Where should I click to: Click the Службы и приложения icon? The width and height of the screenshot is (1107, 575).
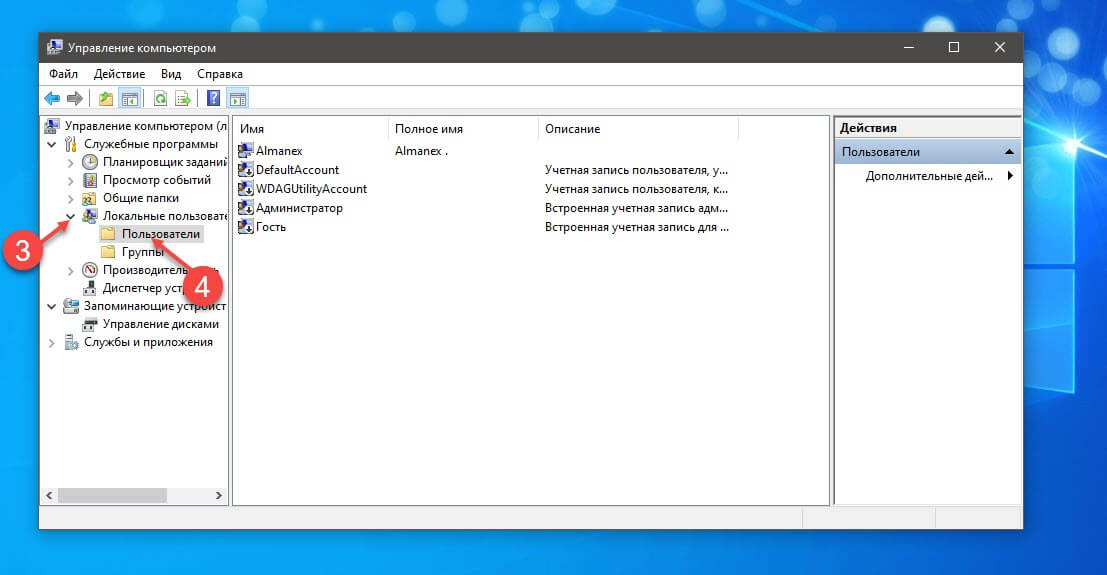tap(71, 342)
